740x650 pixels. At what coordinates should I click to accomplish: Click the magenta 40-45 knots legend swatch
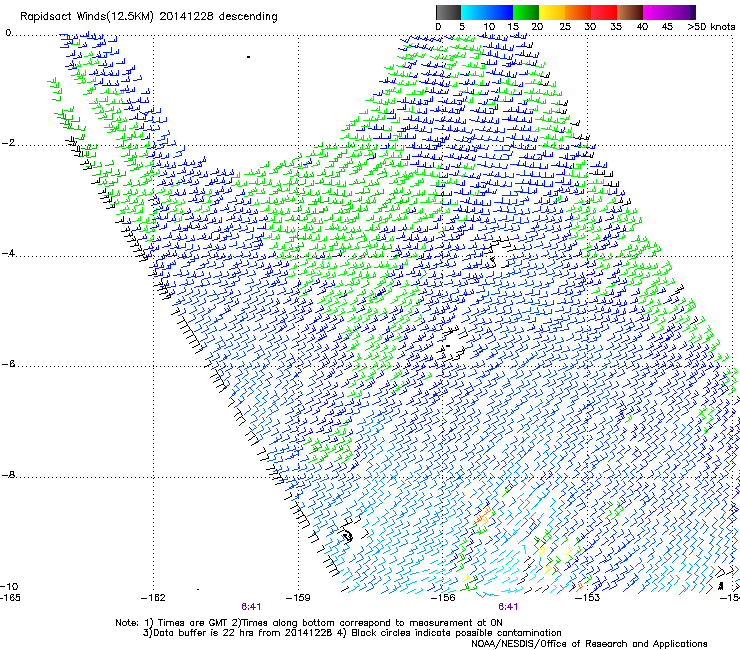[656, 12]
